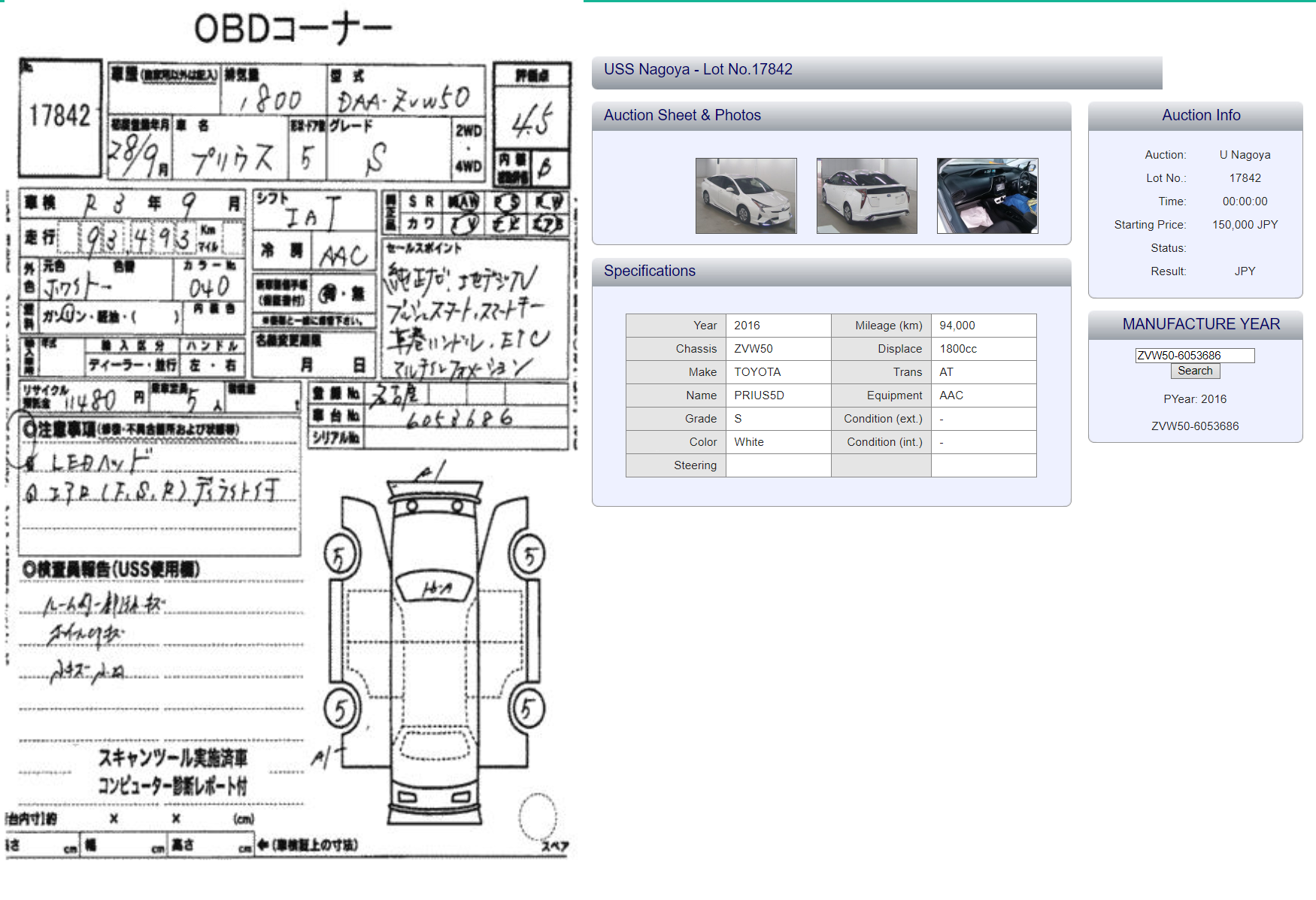Click the chassis number input field
This screenshot has width=1316, height=900.
(x=1195, y=356)
